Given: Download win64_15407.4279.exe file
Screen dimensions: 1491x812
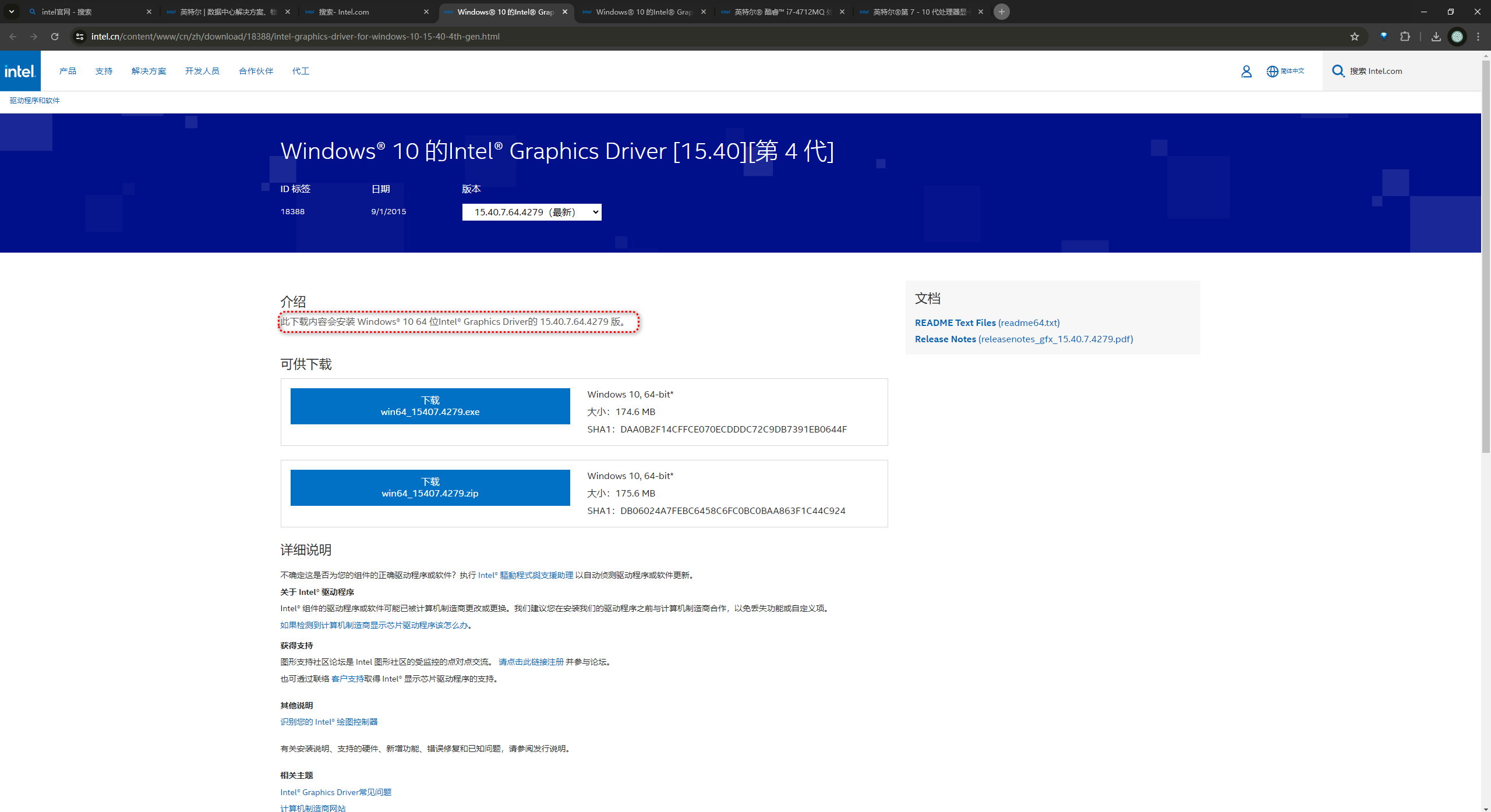Looking at the screenshot, I should tap(430, 406).
